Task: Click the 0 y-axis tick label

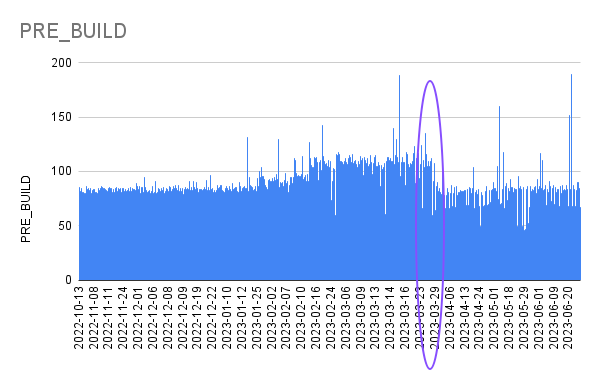Action: (68, 280)
